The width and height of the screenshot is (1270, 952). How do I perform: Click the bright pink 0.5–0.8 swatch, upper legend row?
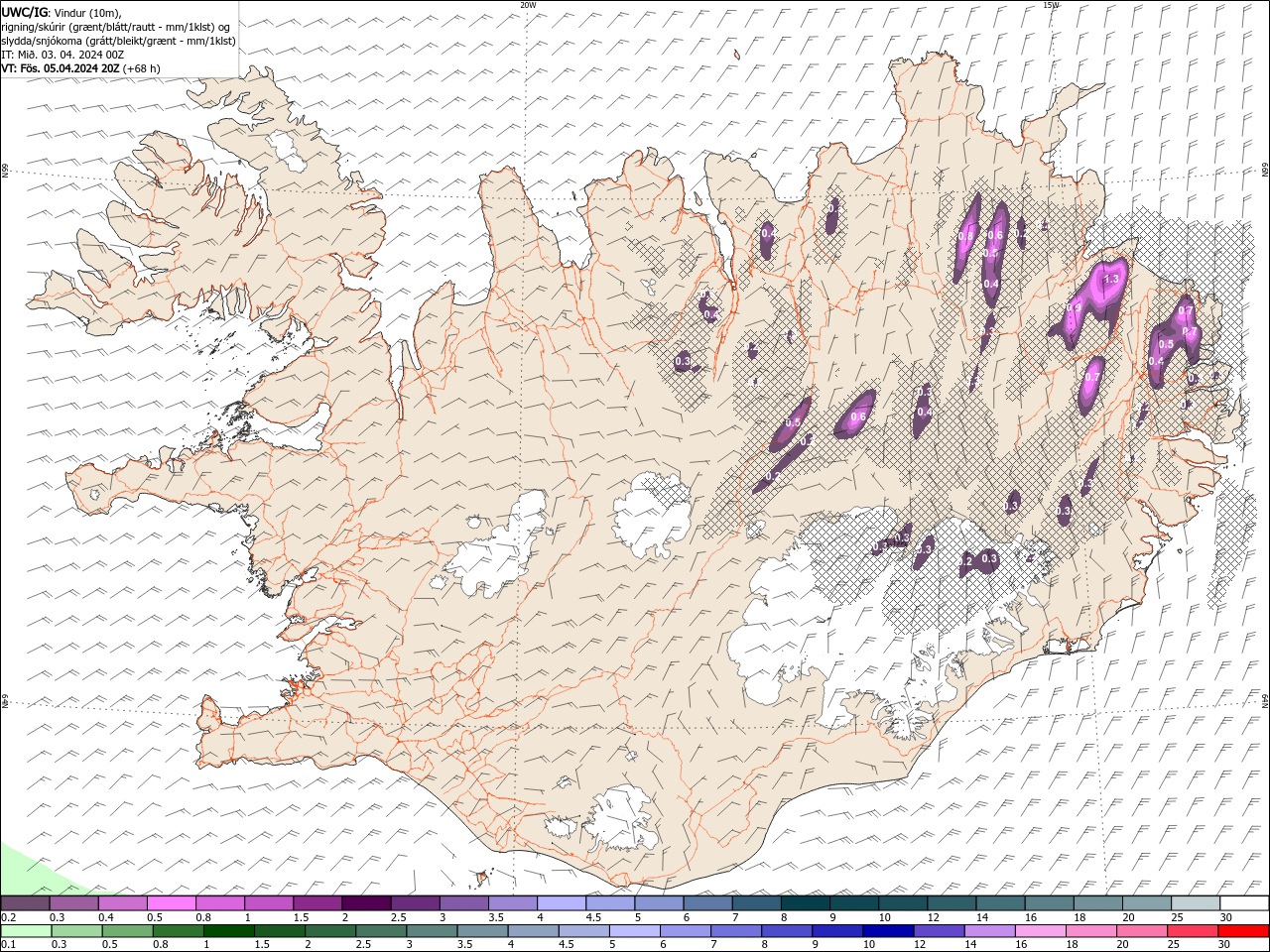click(171, 903)
